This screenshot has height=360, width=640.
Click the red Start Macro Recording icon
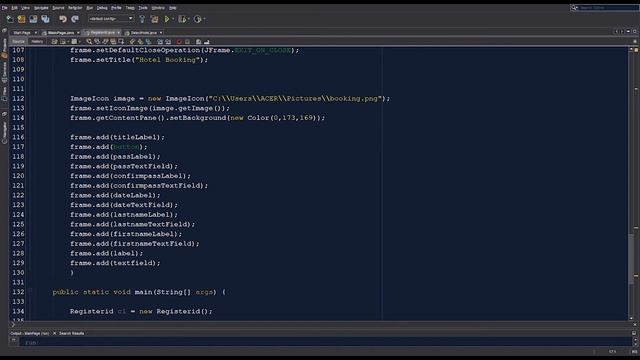pyautogui.click(x=179, y=41)
